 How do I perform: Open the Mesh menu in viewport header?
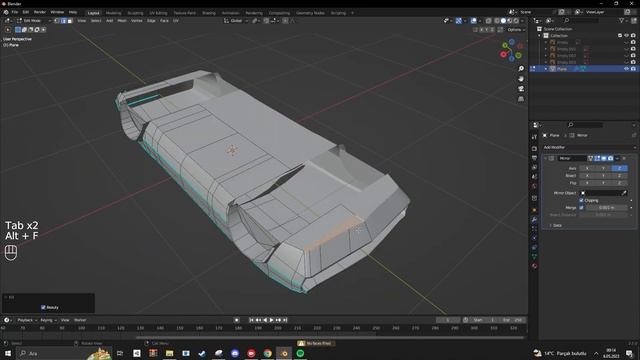122,20
